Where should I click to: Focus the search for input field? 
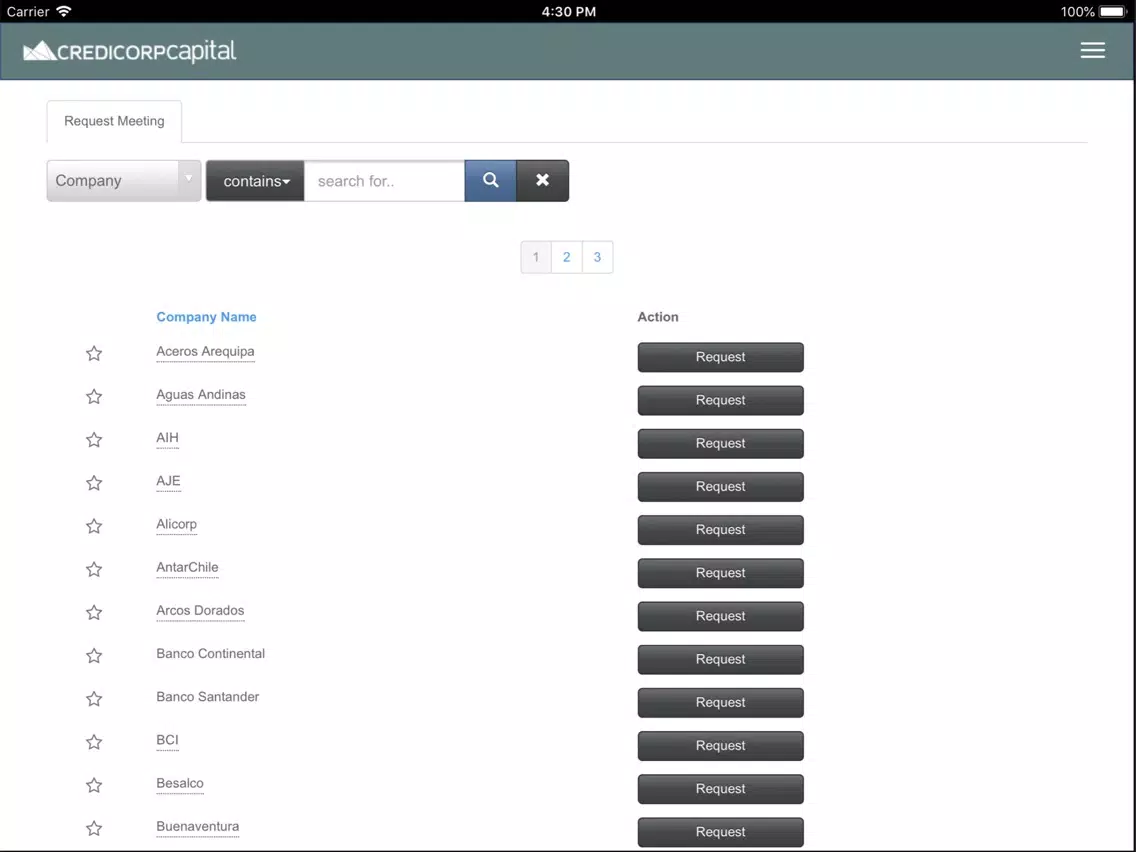(385, 180)
